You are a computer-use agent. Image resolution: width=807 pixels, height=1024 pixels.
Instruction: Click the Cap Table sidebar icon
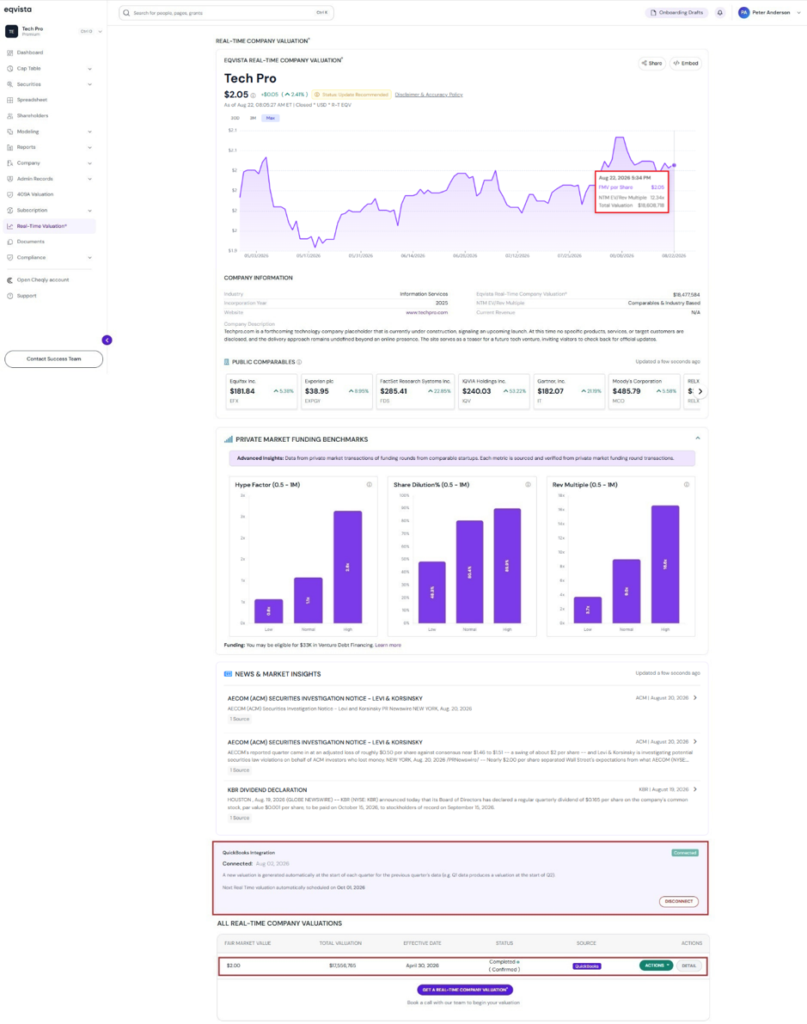tap(10, 69)
